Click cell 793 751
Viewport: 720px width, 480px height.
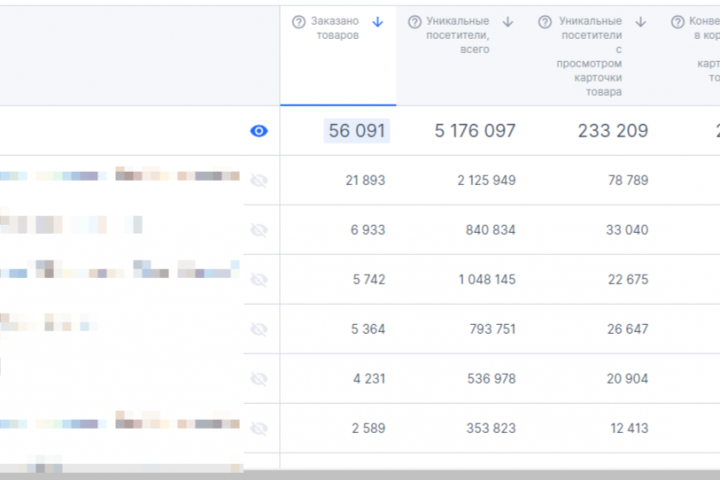(x=492, y=329)
